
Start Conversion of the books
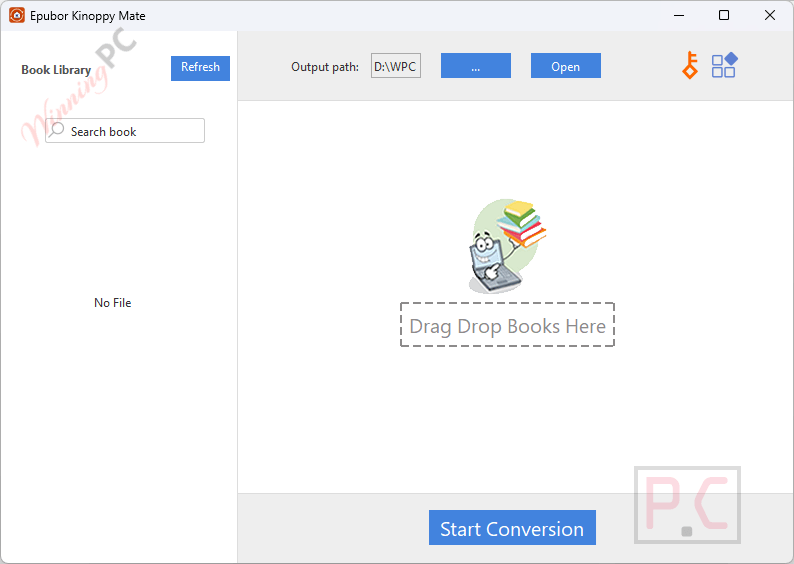pyautogui.click(x=512, y=528)
